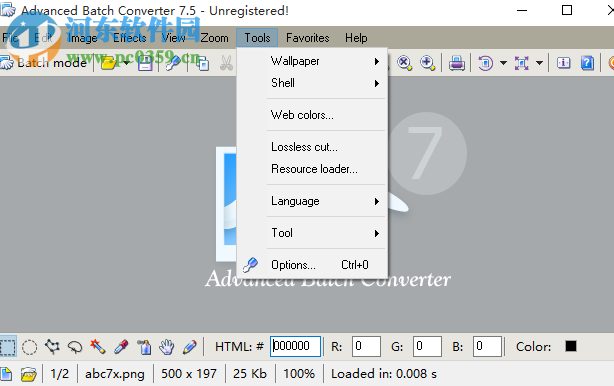
Task: Click the abc7x.png filename in status bar
Action: click(115, 374)
